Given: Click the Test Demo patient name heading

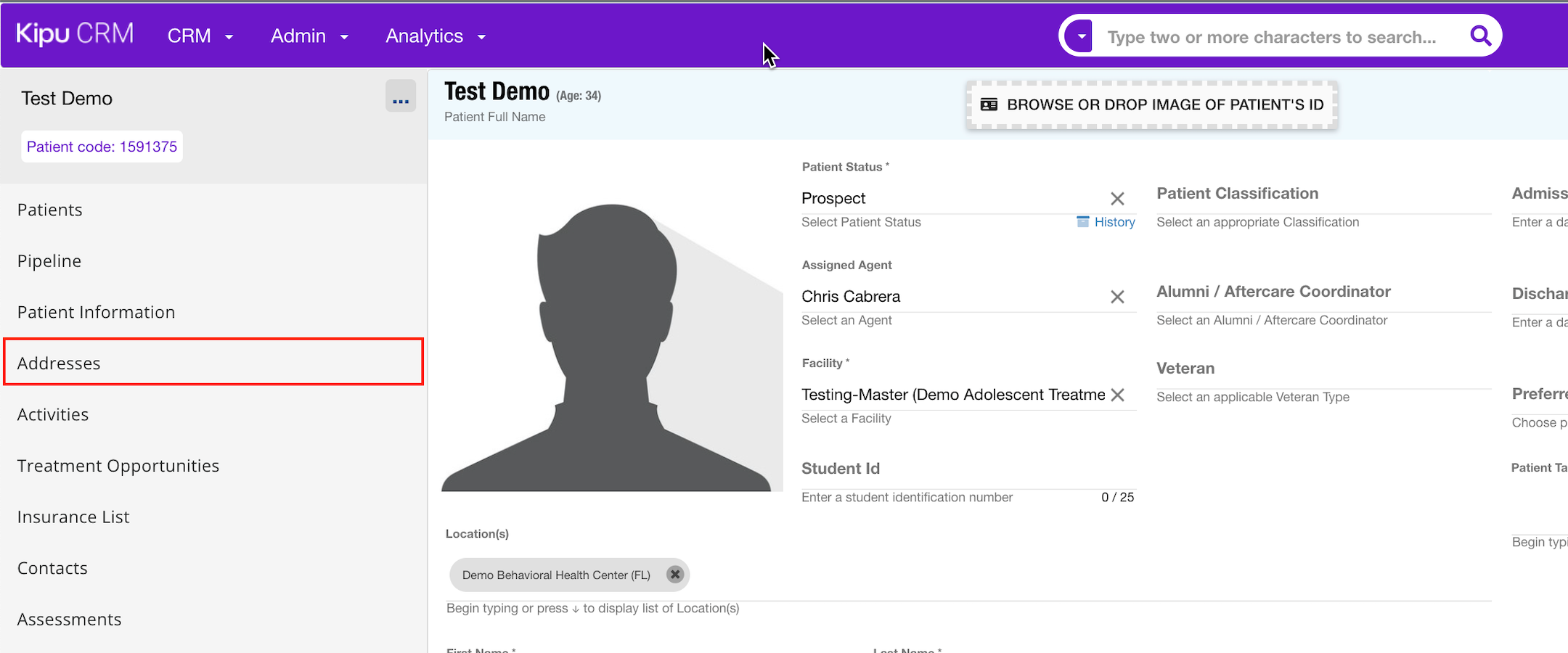Looking at the screenshot, I should tap(497, 91).
